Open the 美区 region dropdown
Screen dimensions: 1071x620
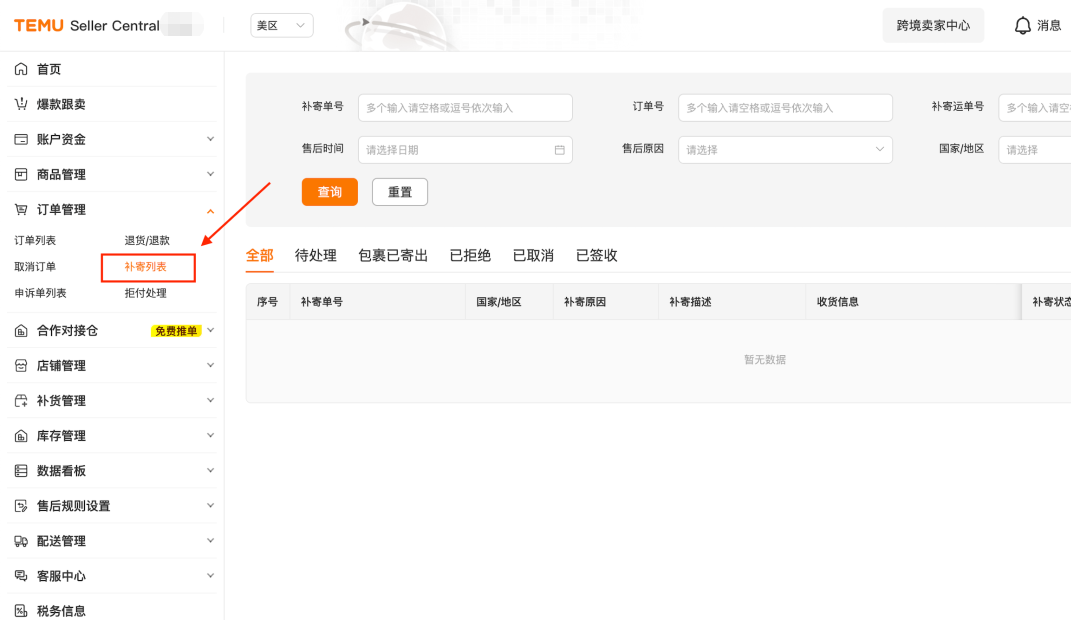click(x=282, y=26)
